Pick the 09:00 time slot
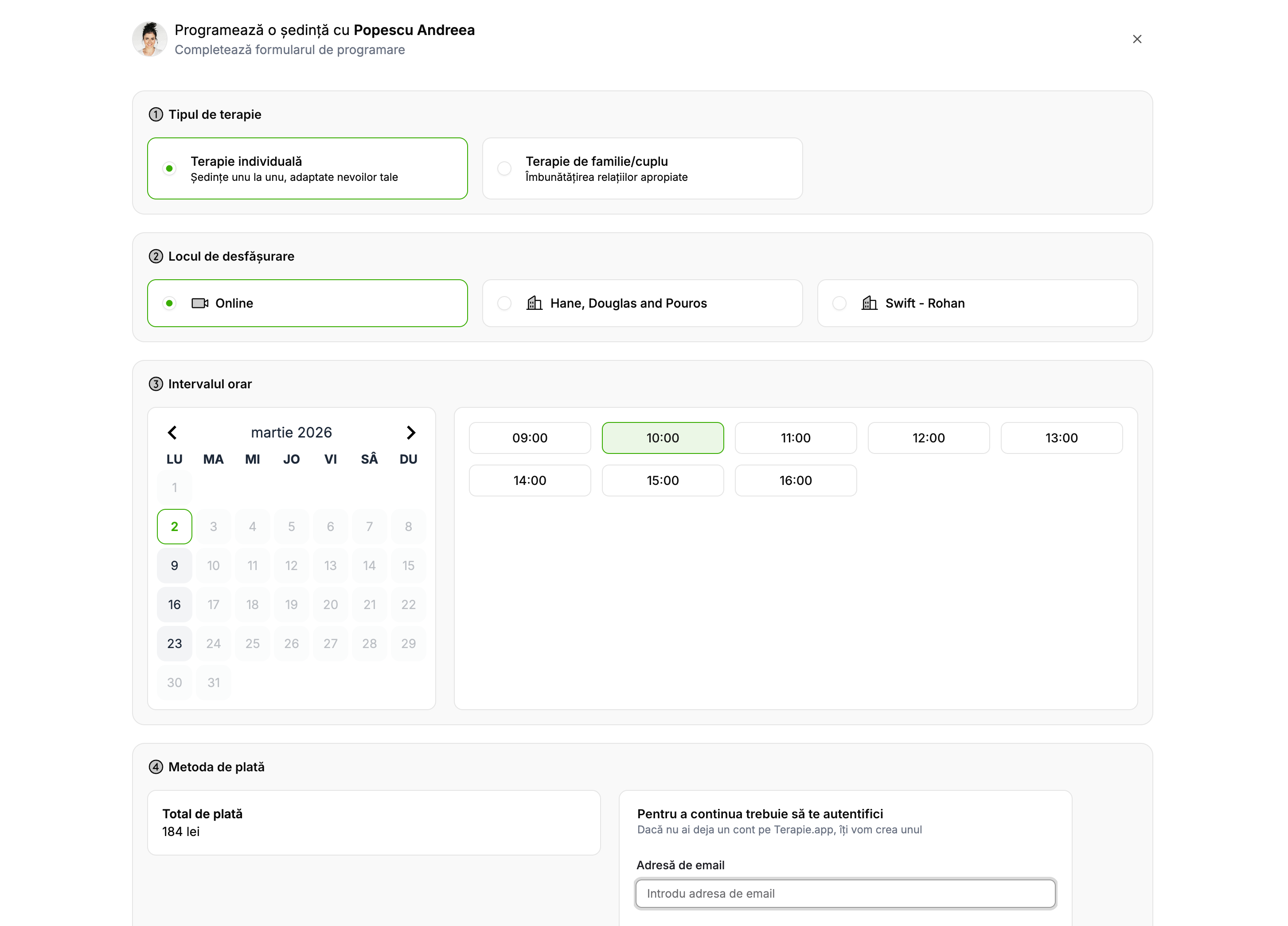The height and width of the screenshot is (926, 1288). [x=529, y=438]
